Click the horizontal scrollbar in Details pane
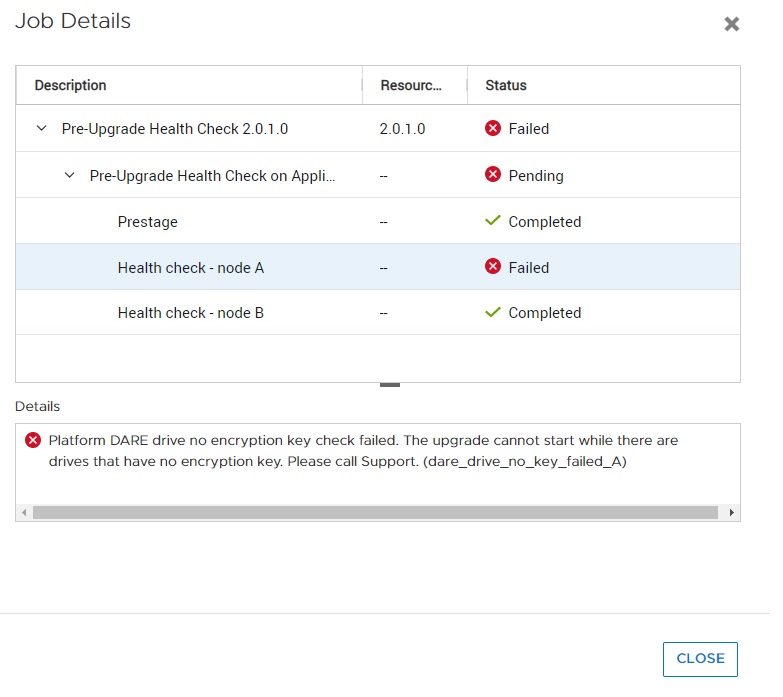 [x=375, y=512]
